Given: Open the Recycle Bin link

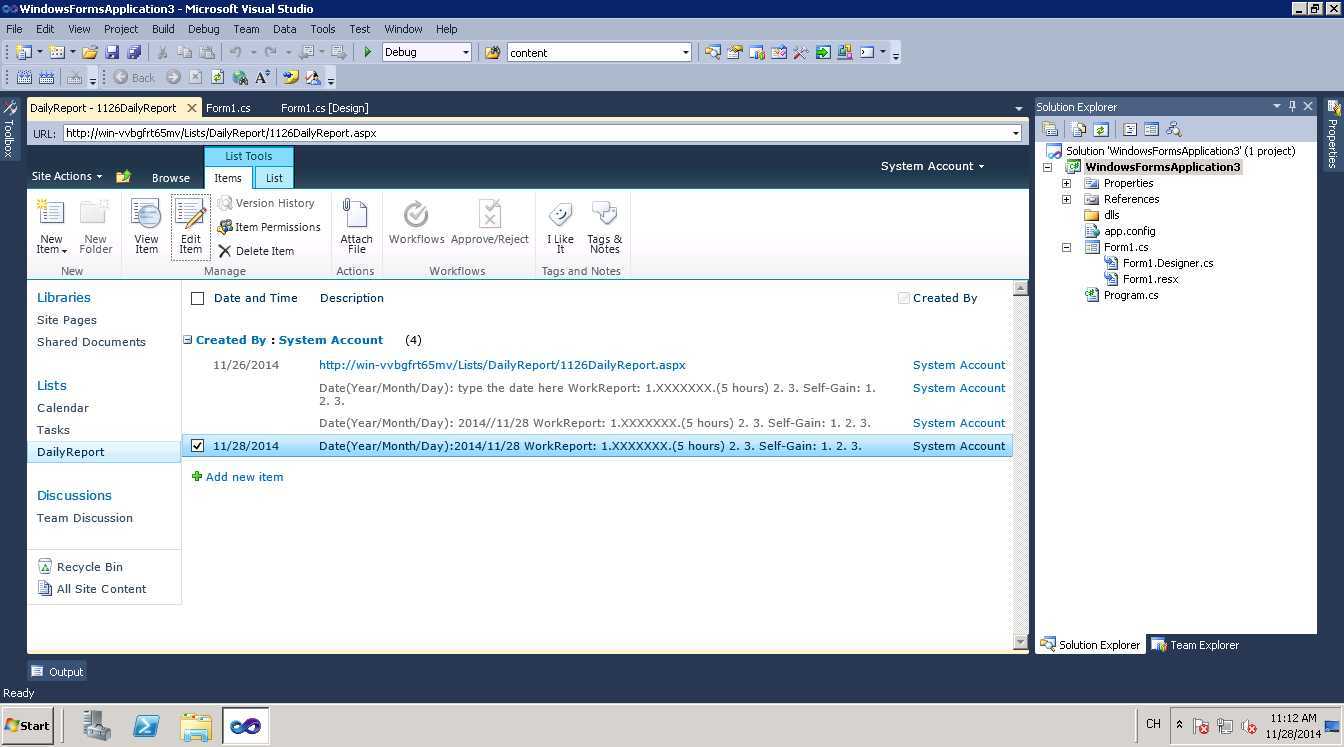Looking at the screenshot, I should click(90, 567).
